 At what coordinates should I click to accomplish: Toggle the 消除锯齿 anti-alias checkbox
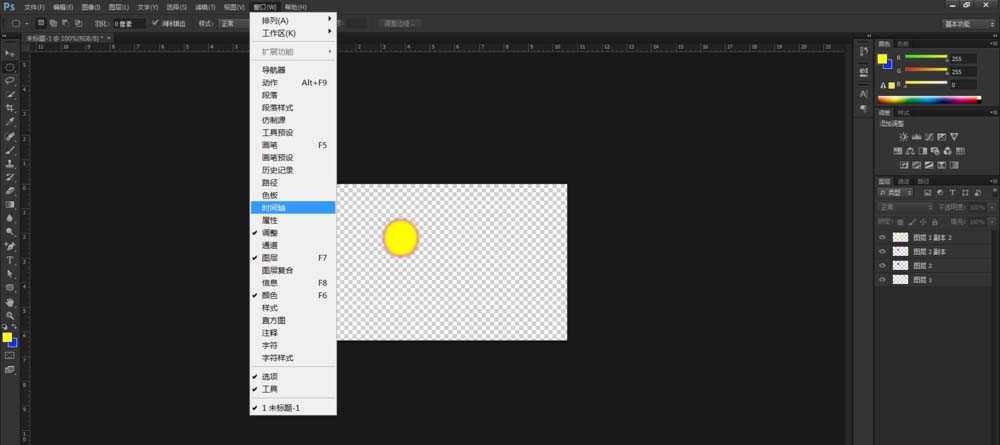(155, 23)
